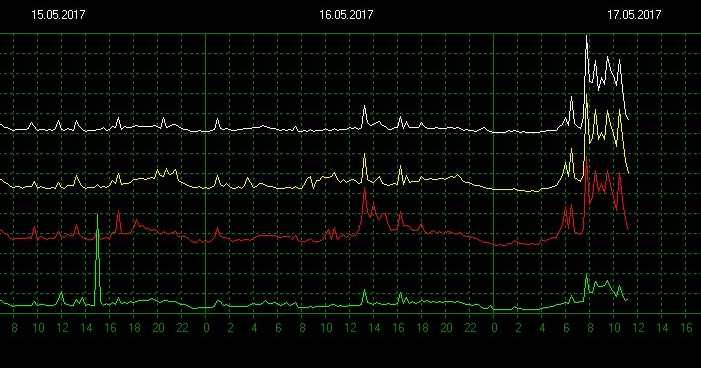
Task: Click the highest white peak on 17.05.2017
Action: [x=587, y=37]
